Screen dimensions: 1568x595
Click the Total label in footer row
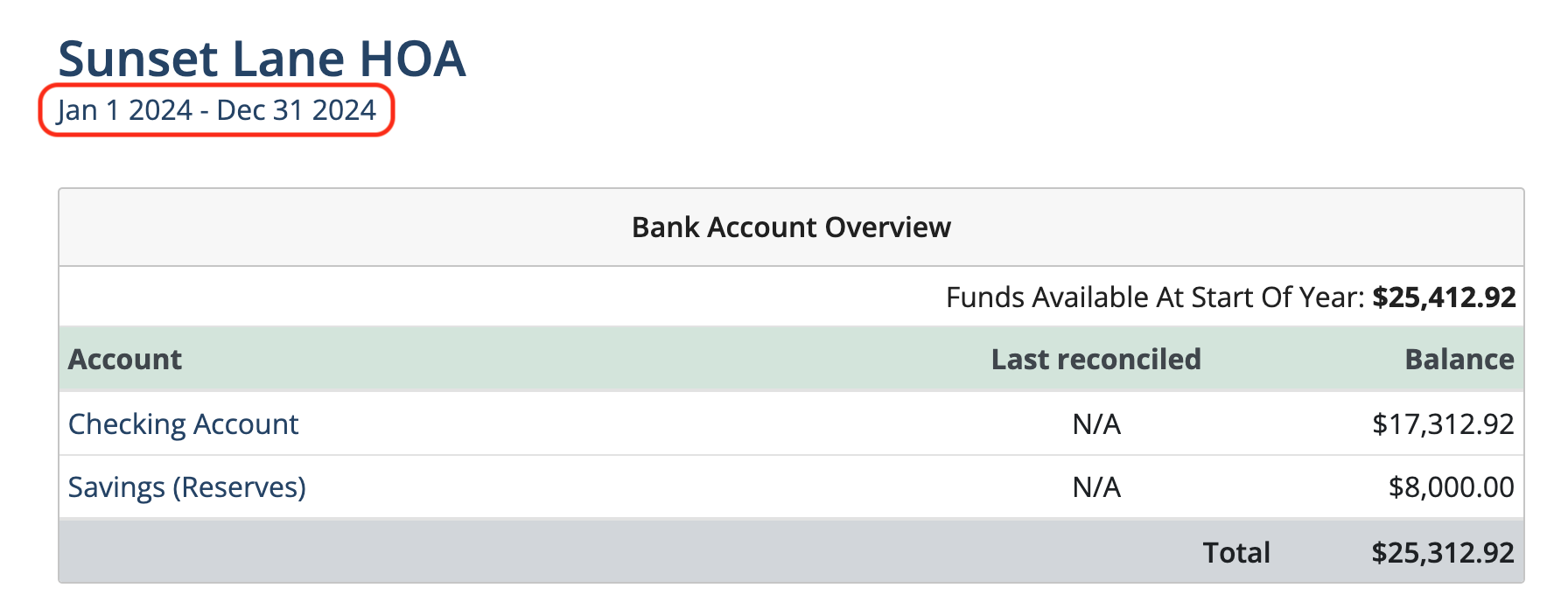click(1236, 553)
